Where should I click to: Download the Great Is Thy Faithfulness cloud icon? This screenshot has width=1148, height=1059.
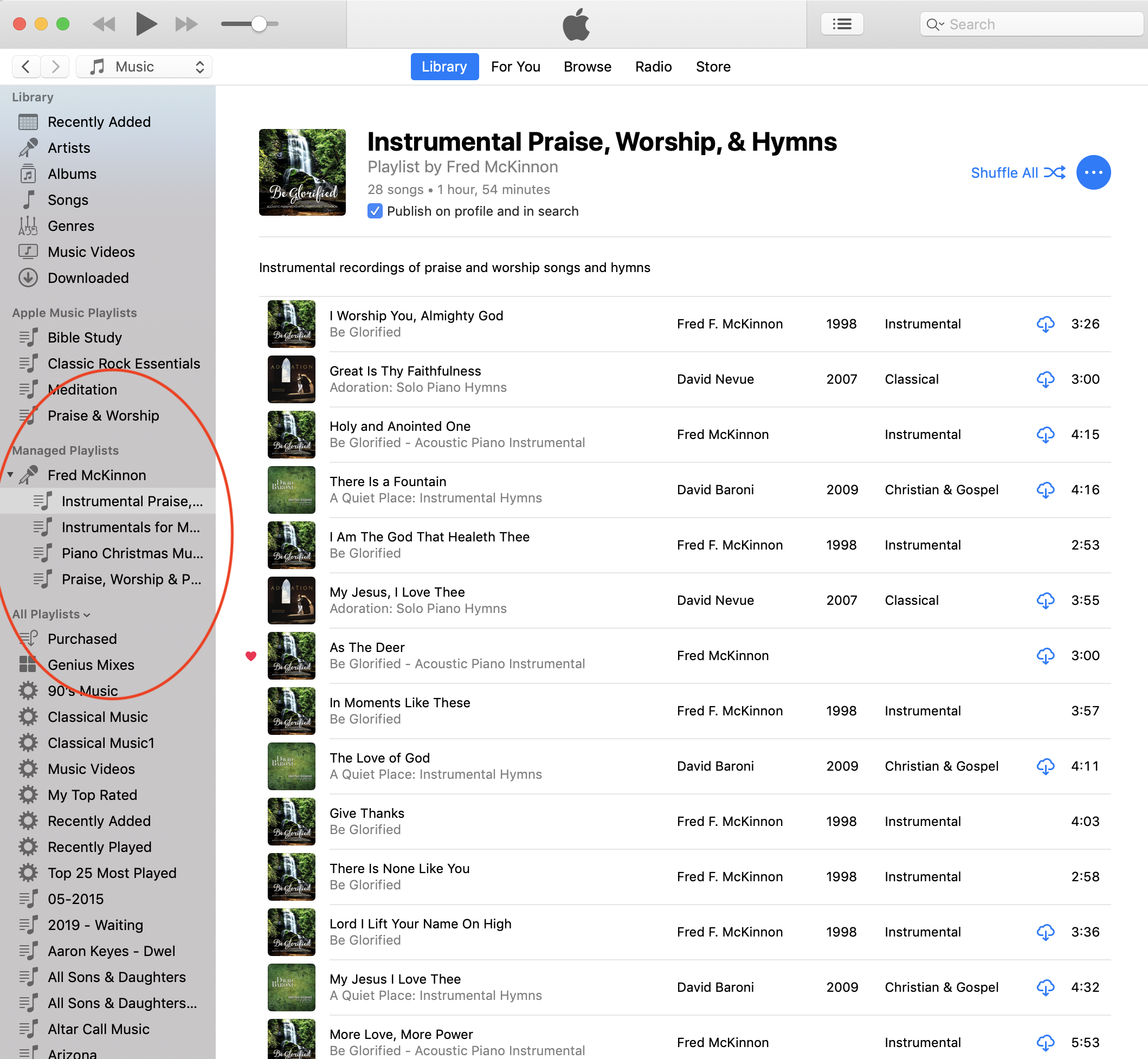tap(1045, 379)
